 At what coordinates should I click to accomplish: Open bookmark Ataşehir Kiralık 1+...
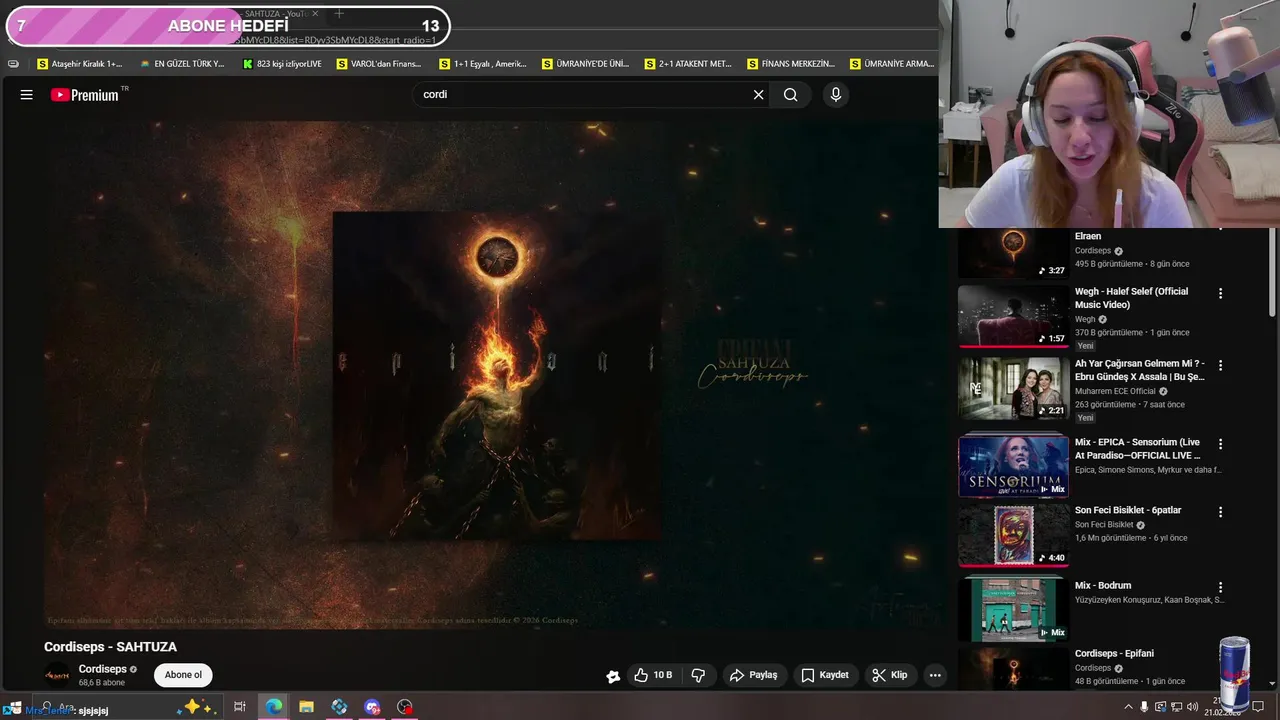pos(80,64)
